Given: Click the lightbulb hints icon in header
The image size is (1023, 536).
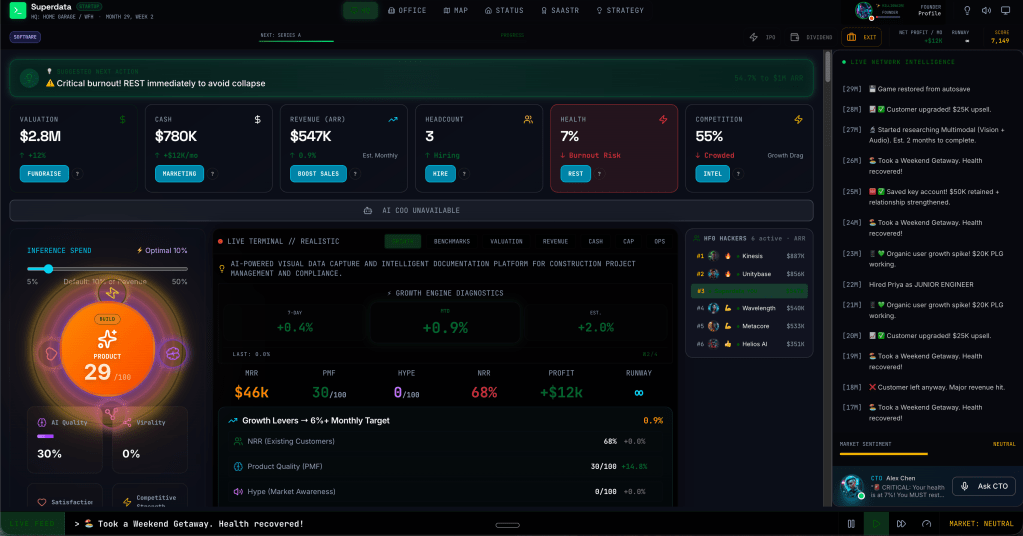Looking at the screenshot, I should 967,11.
